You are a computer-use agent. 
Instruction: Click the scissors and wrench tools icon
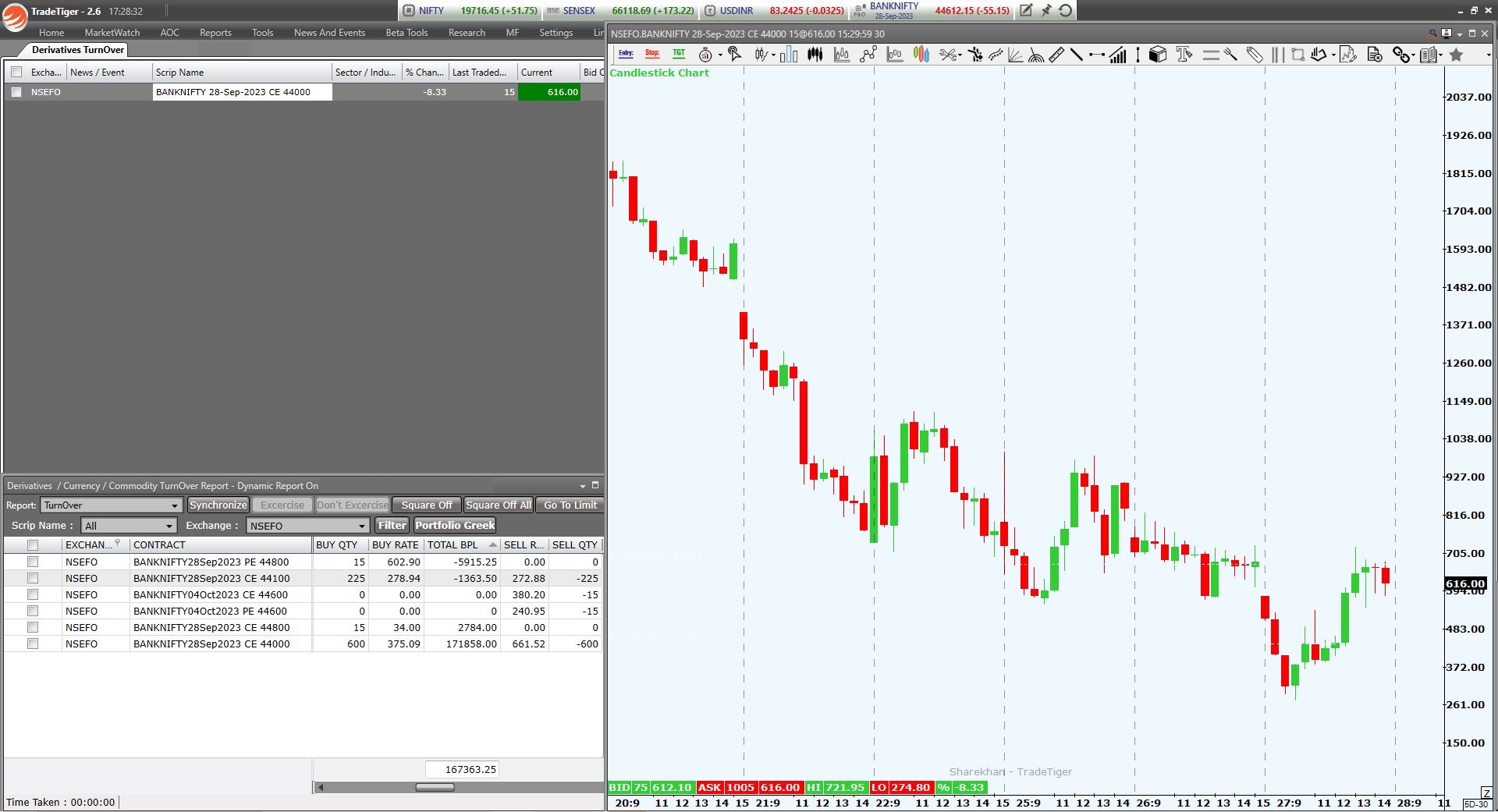click(948, 55)
